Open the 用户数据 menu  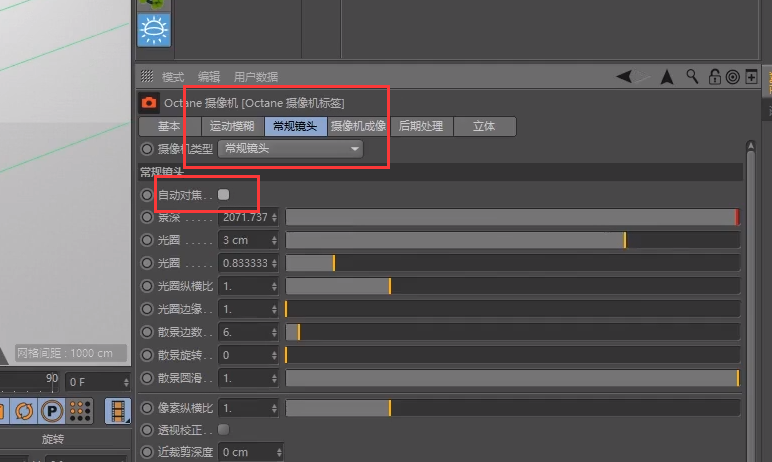tap(256, 77)
